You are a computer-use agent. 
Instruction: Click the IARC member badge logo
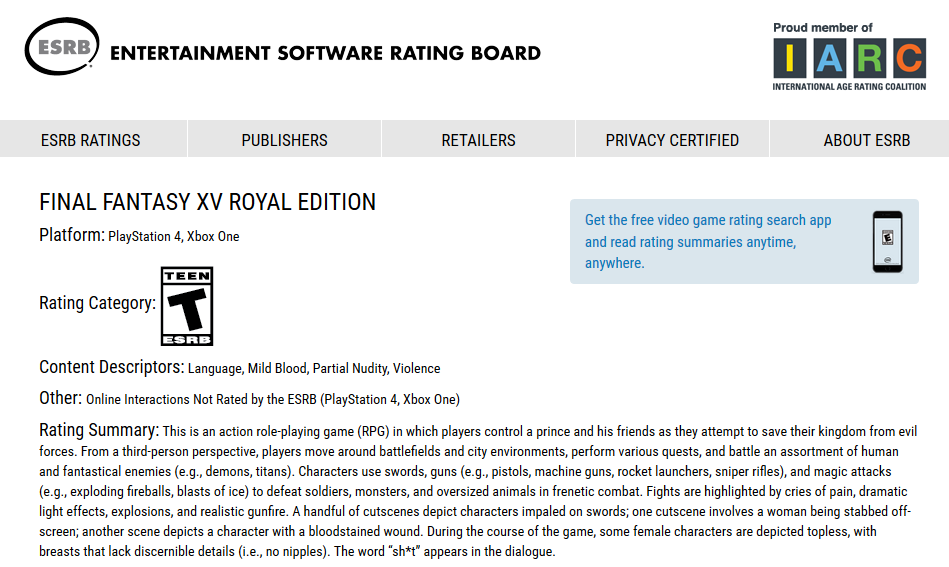pos(849,59)
